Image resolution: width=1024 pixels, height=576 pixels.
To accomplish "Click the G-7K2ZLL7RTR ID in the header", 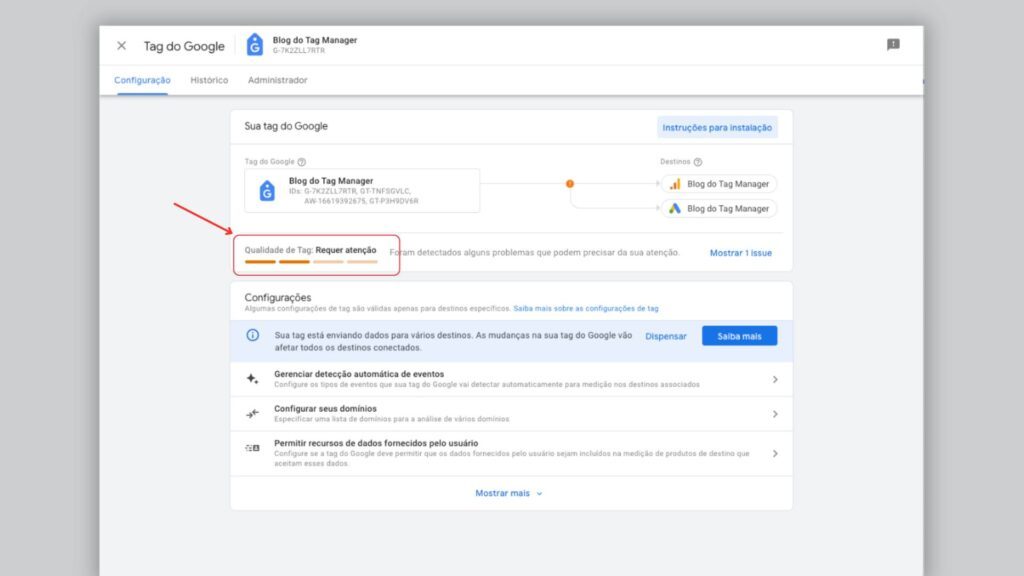I will 298,51.
